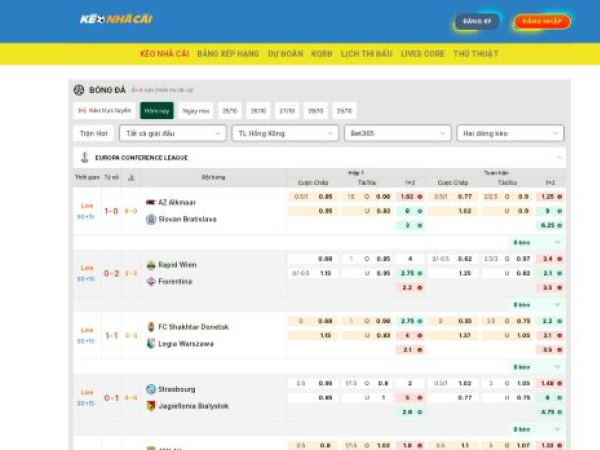This screenshot has width=600, height=450.
Task: Open the Lịch Thi Đấu menu
Action: pos(365,53)
